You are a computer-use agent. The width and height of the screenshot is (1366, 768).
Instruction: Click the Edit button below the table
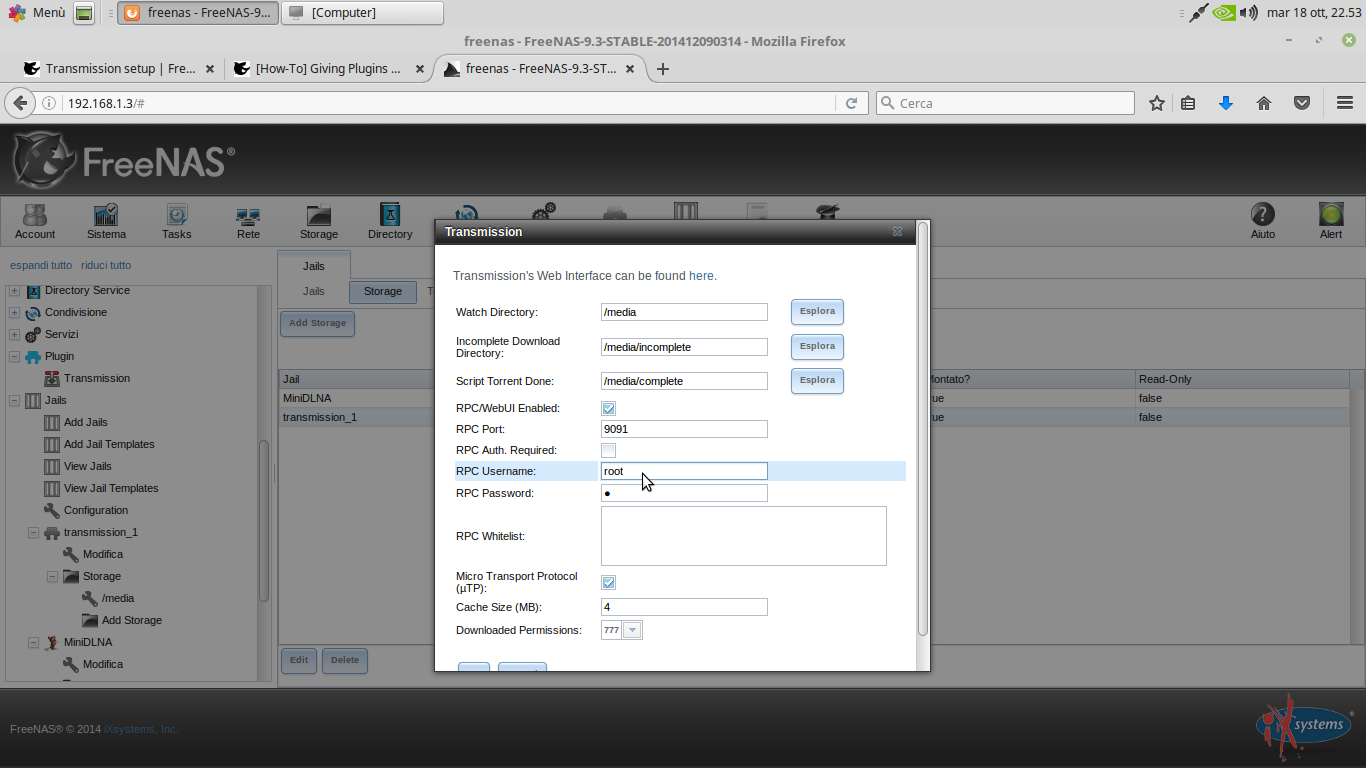299,661
